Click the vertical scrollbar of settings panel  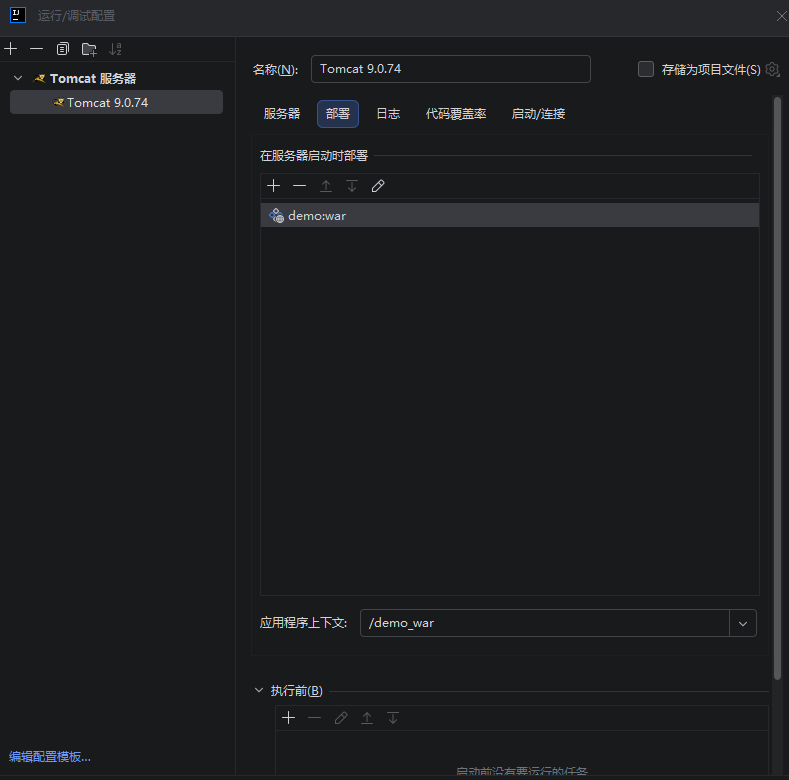777,387
